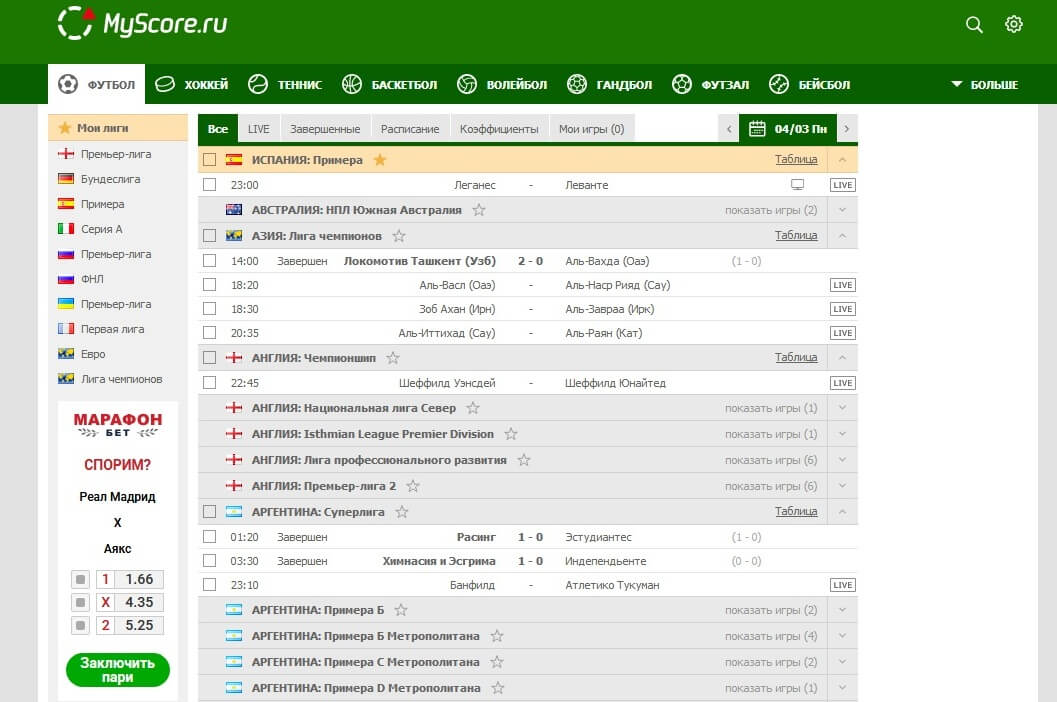
Task: Switch to the Расписание tab
Action: click(x=410, y=129)
